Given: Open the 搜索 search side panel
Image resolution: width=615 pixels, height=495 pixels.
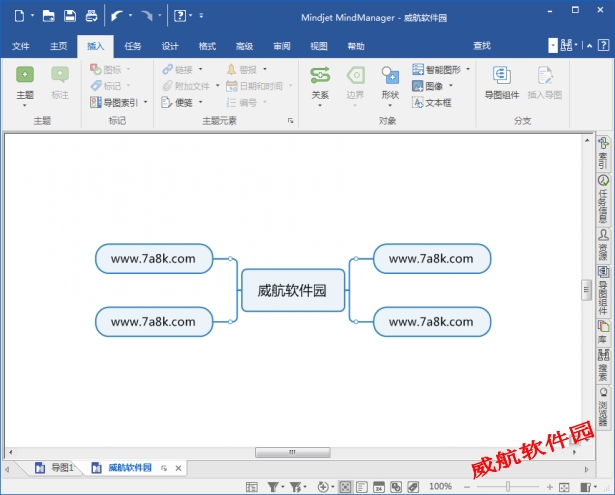Looking at the screenshot, I should [603, 365].
